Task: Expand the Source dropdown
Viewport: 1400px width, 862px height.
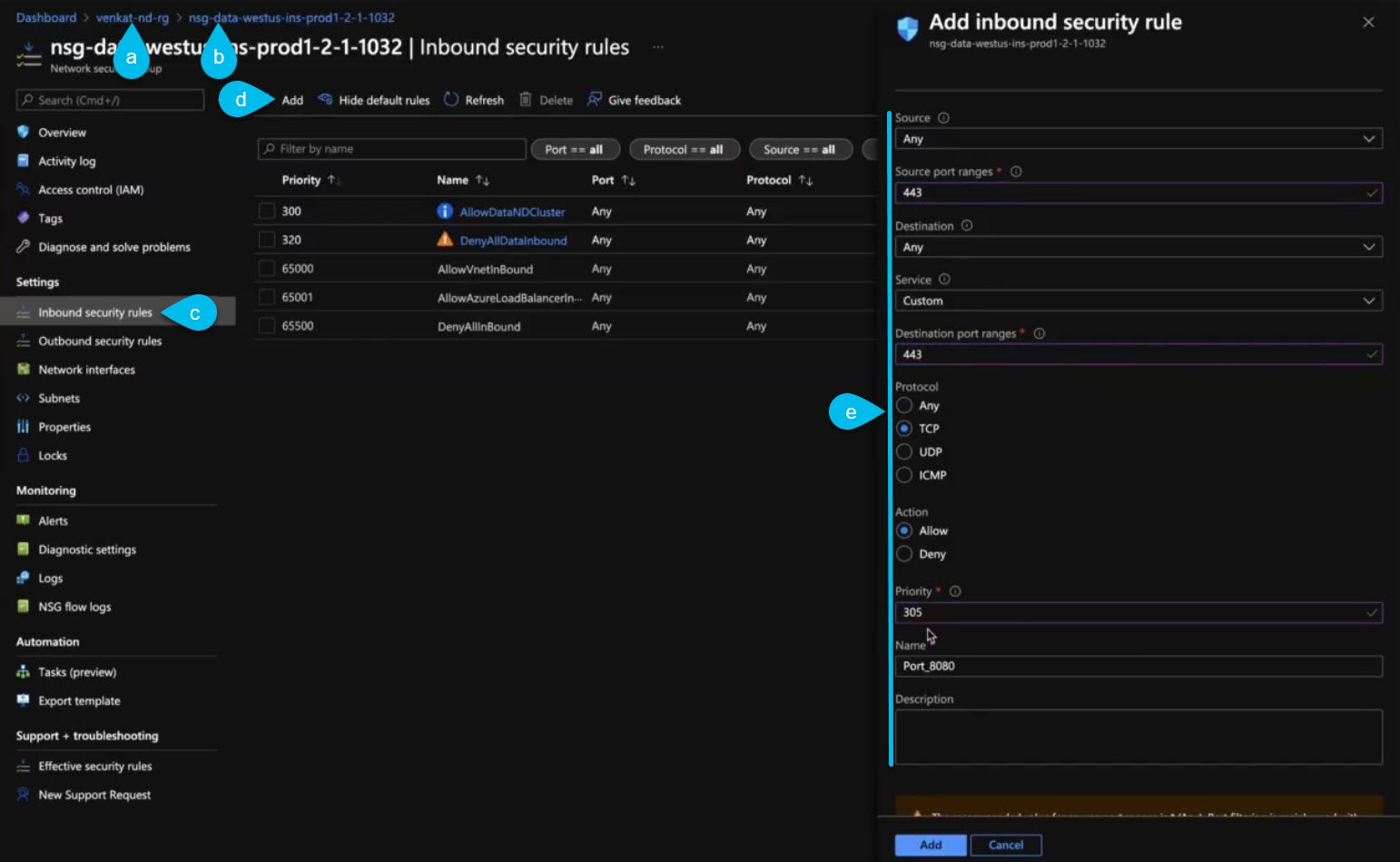Action: pyautogui.click(x=1138, y=139)
